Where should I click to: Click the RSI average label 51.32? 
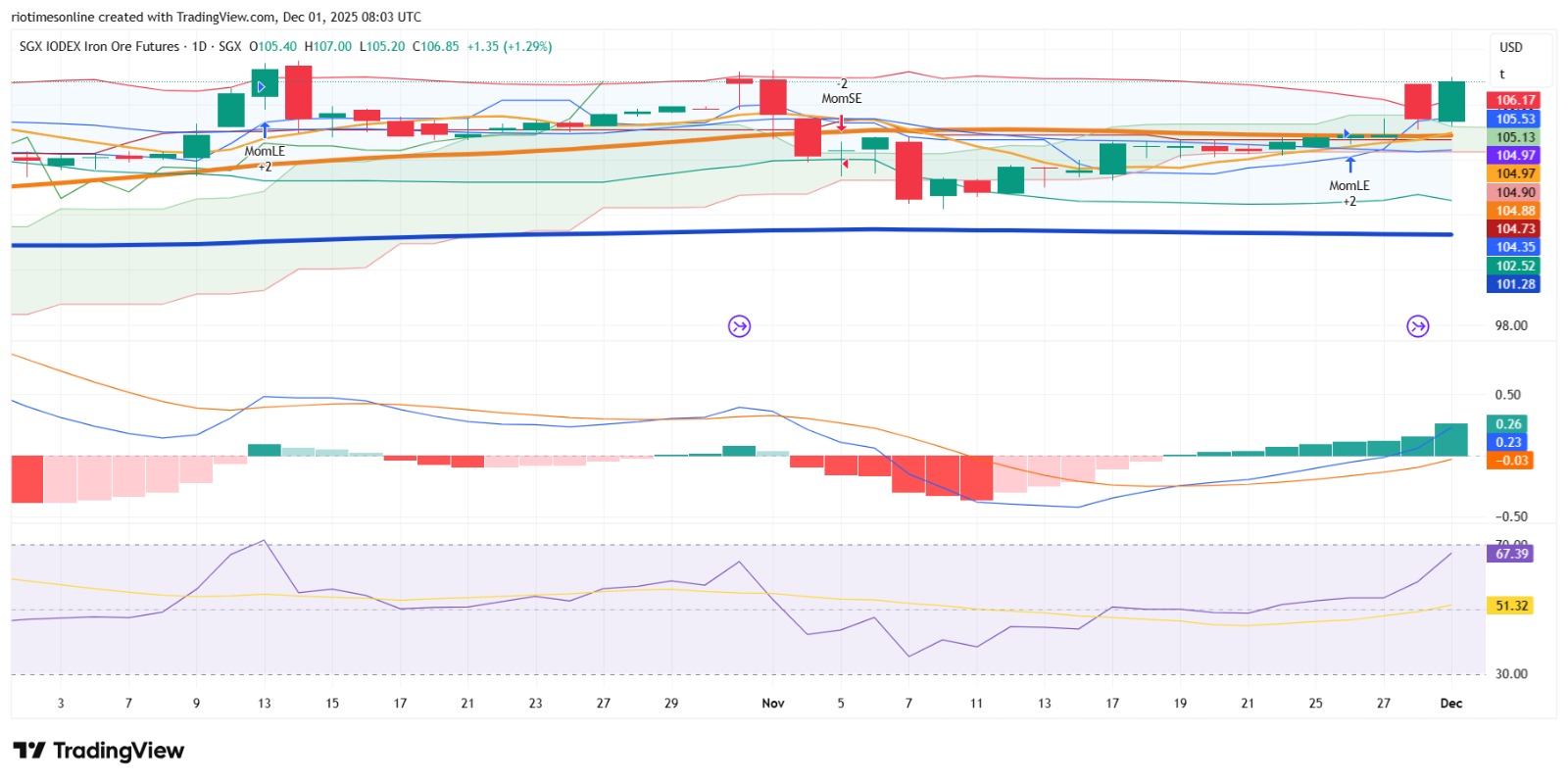pyautogui.click(x=1511, y=606)
